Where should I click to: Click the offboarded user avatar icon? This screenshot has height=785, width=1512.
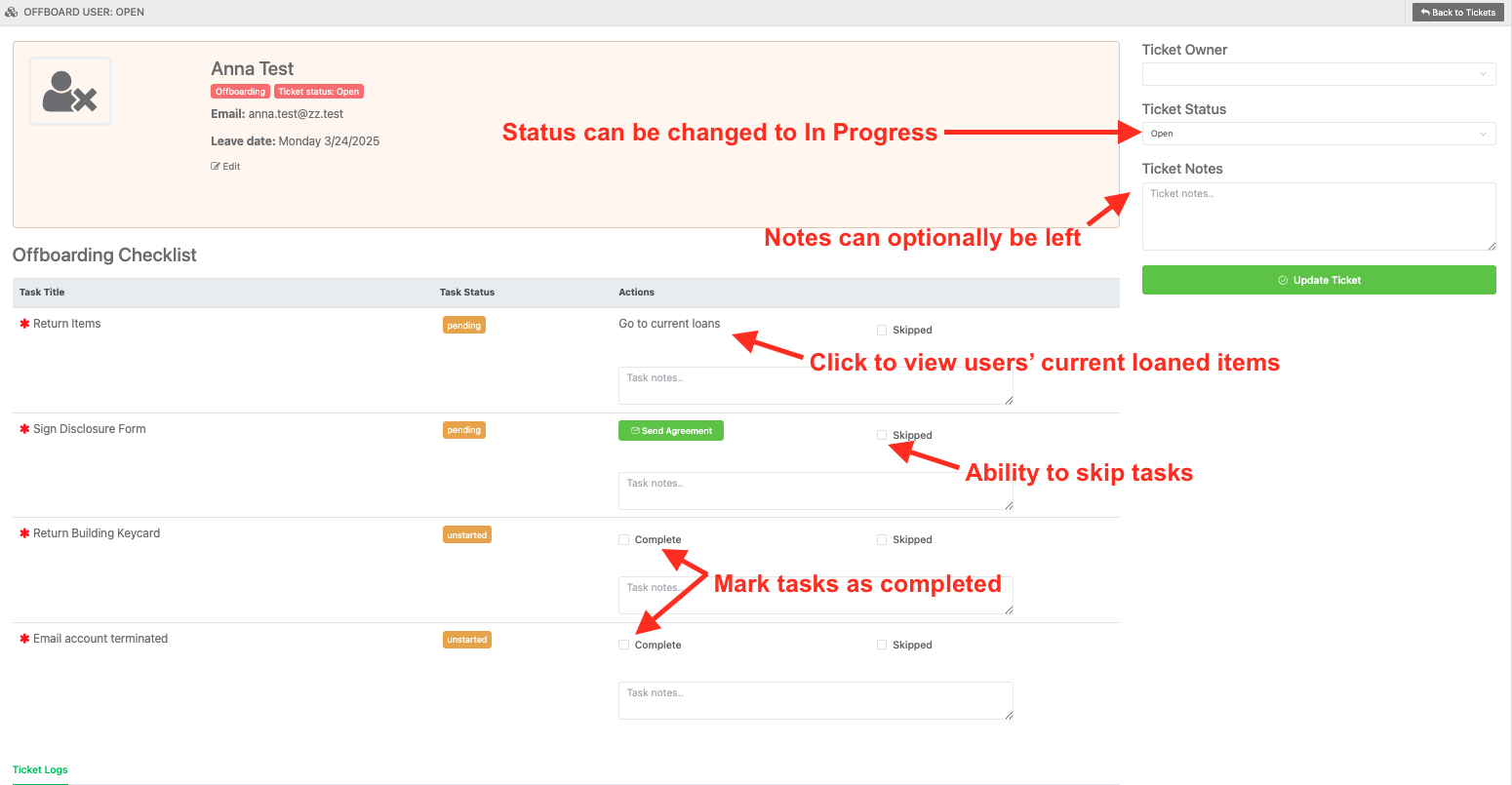[x=70, y=91]
